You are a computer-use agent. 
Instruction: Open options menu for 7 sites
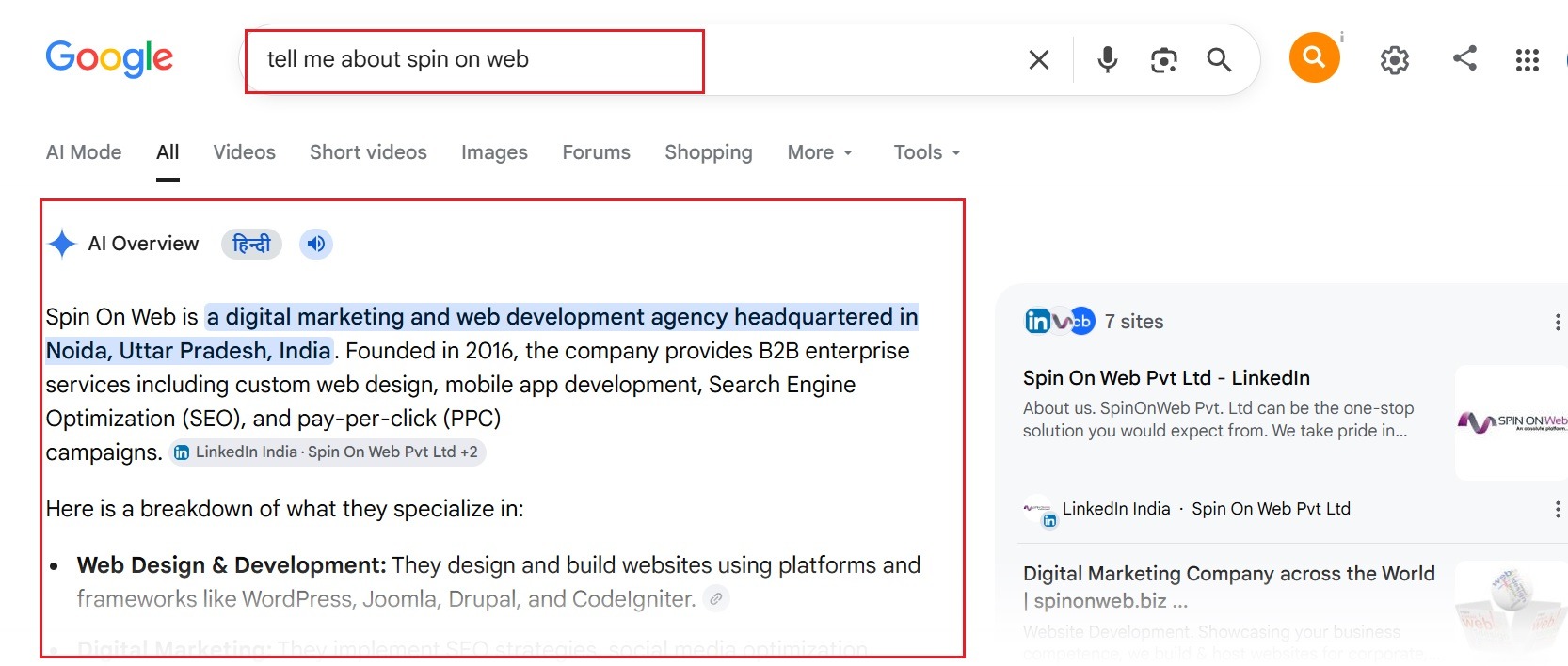click(x=1558, y=322)
